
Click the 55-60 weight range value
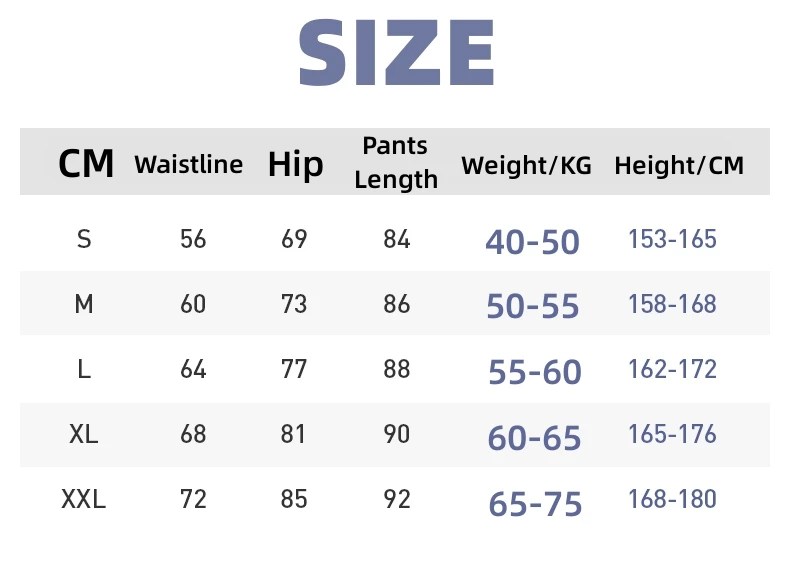534,371
